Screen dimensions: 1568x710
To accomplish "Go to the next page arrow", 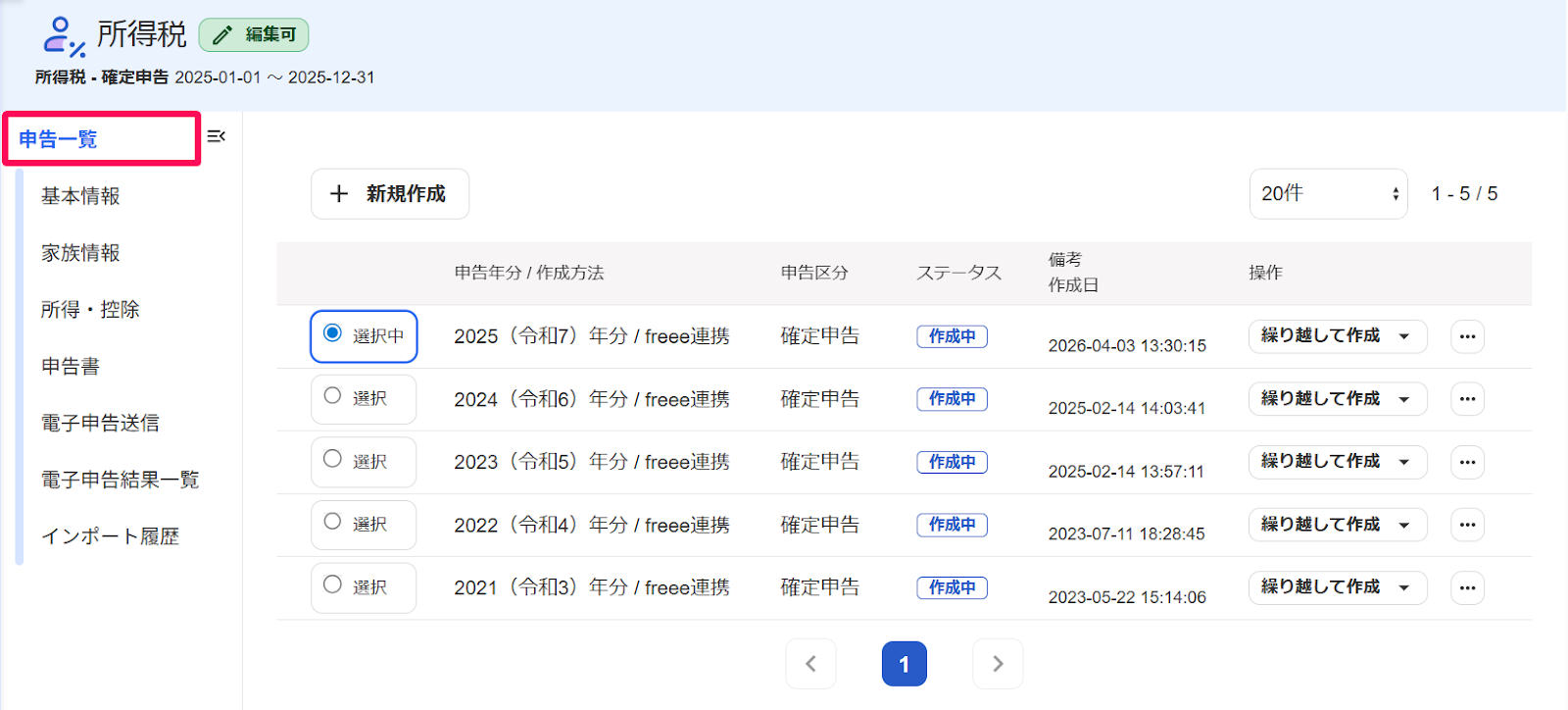I will pos(998,664).
